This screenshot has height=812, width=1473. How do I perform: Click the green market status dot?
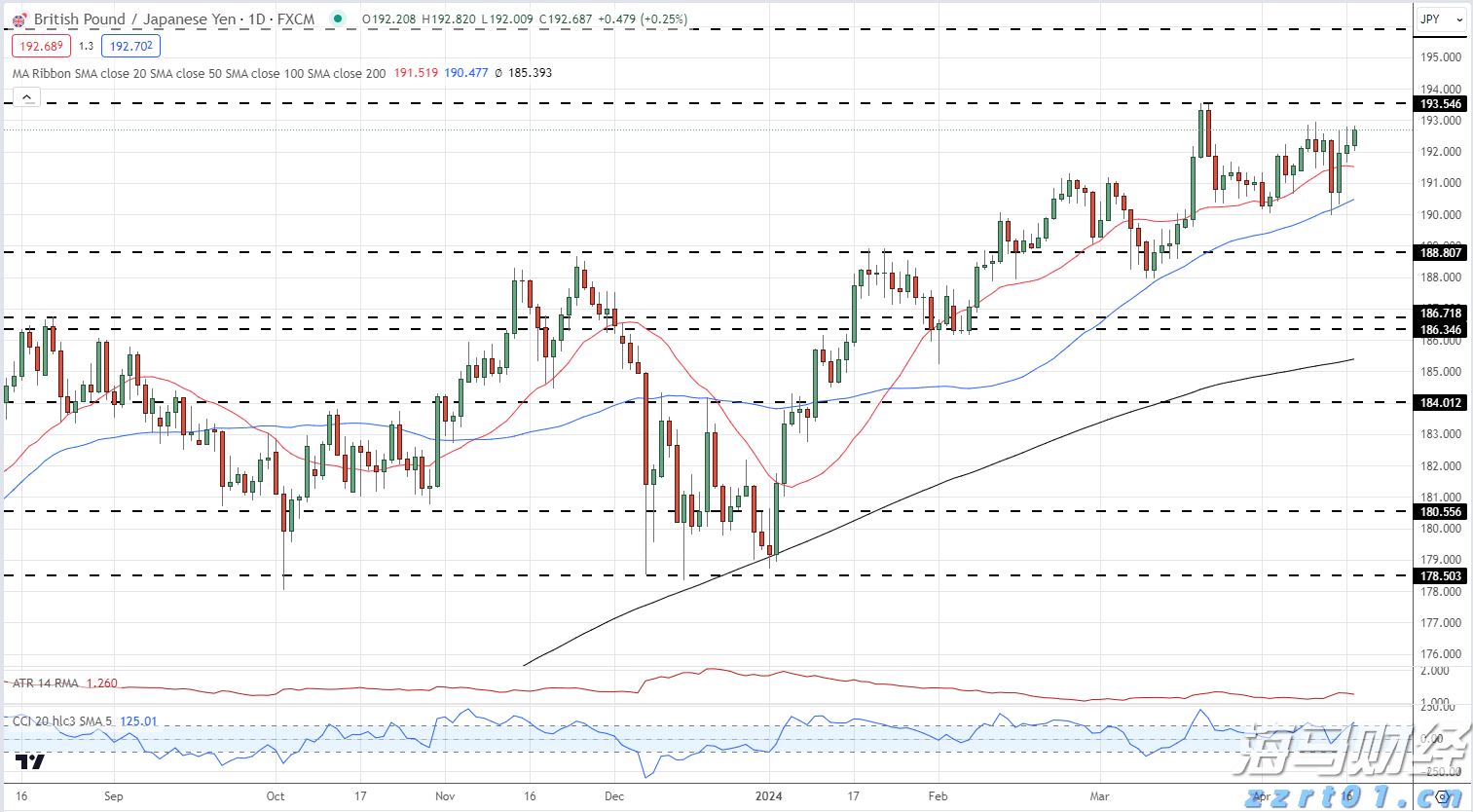[338, 18]
